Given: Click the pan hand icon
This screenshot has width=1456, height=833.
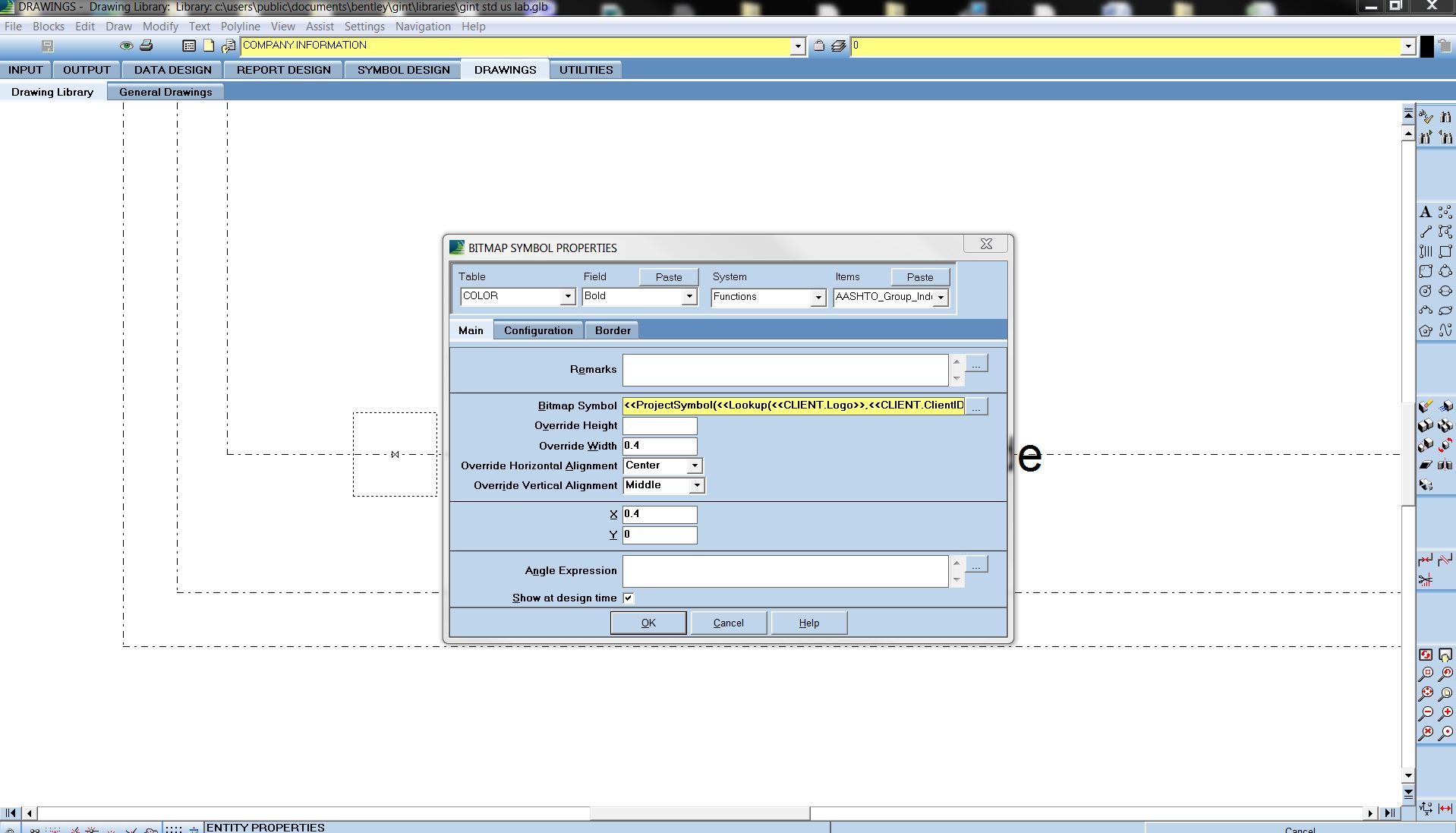Looking at the screenshot, I should click(x=1445, y=655).
